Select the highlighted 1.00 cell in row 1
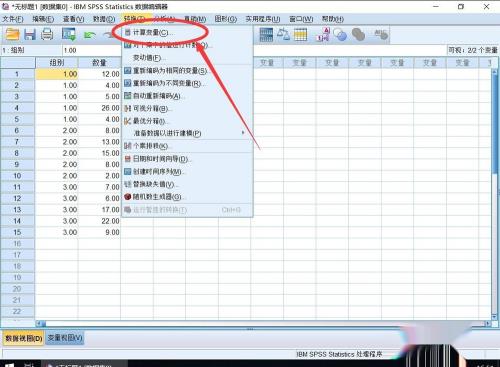The image size is (500, 367). (57, 74)
